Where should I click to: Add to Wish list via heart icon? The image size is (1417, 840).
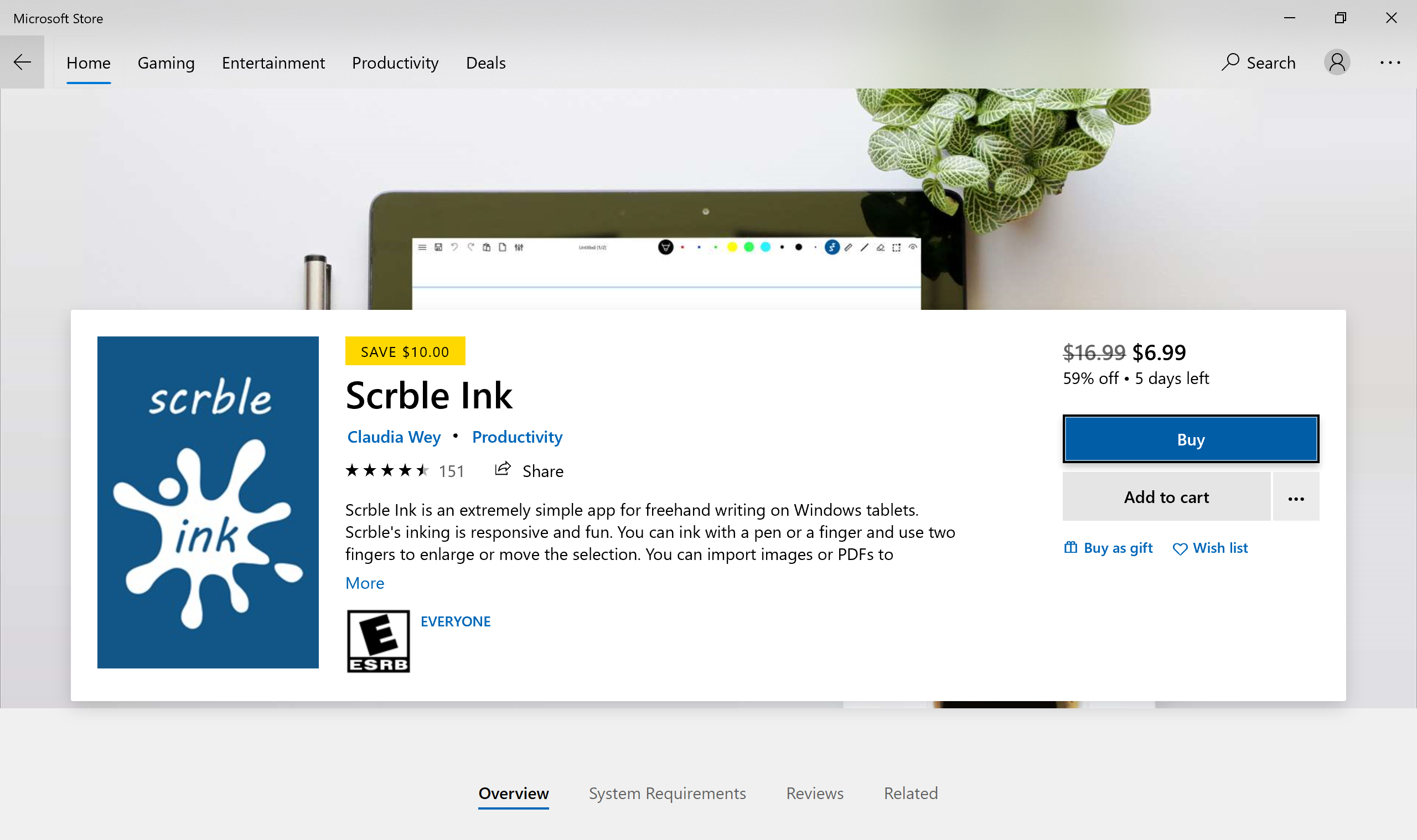[x=1180, y=548]
